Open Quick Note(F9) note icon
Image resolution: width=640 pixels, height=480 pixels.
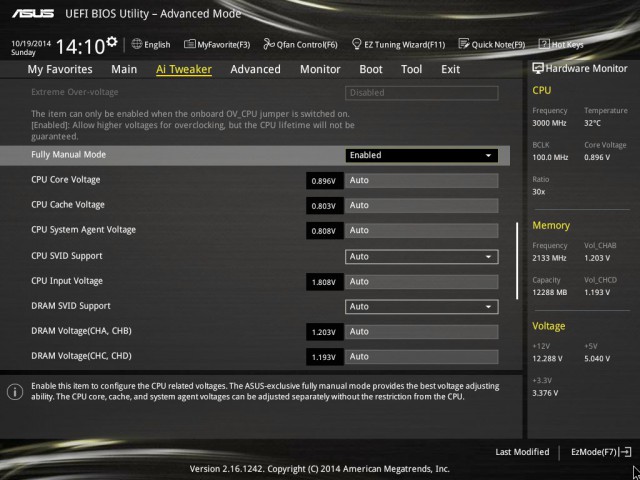464,44
